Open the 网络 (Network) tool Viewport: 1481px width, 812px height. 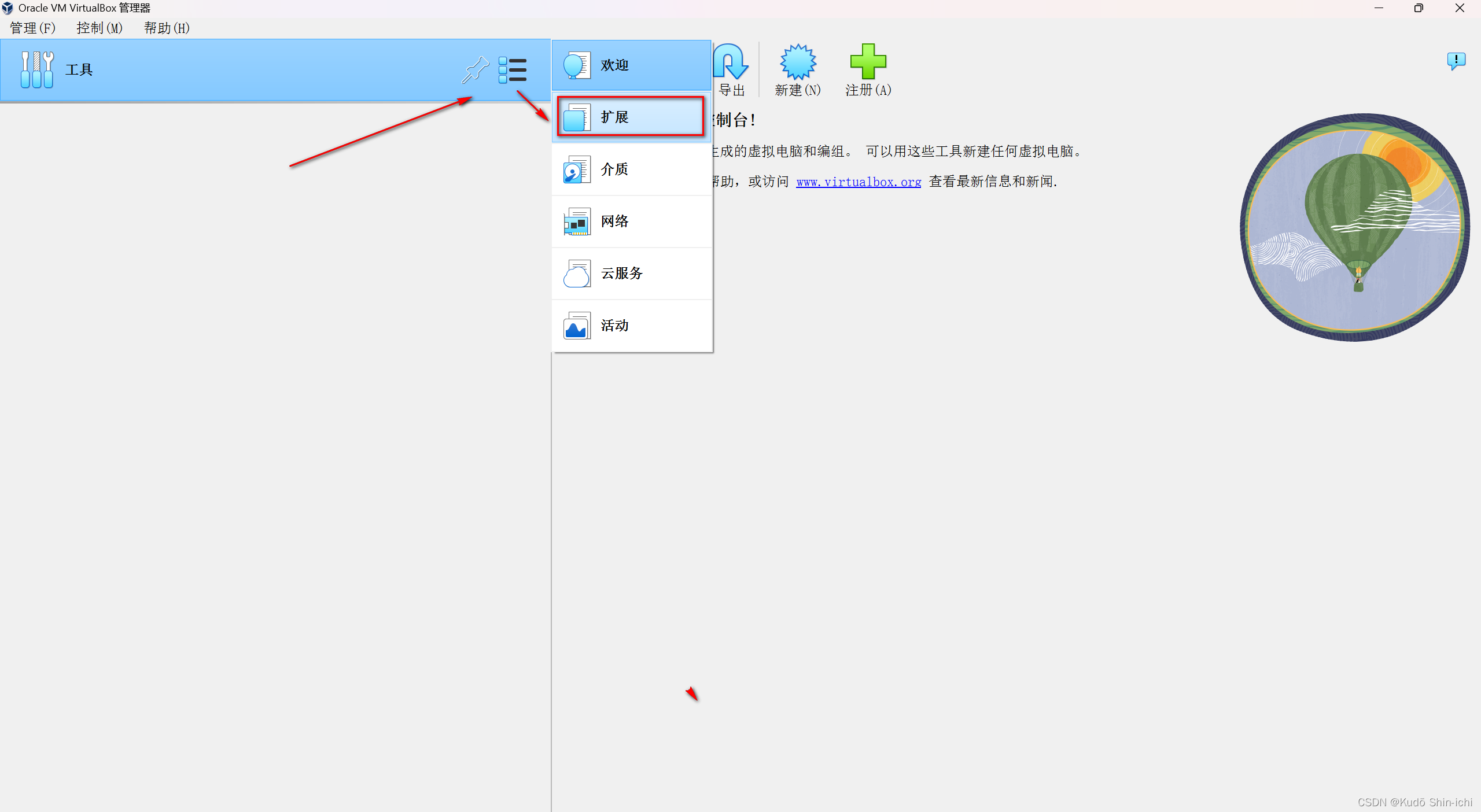tap(630, 221)
